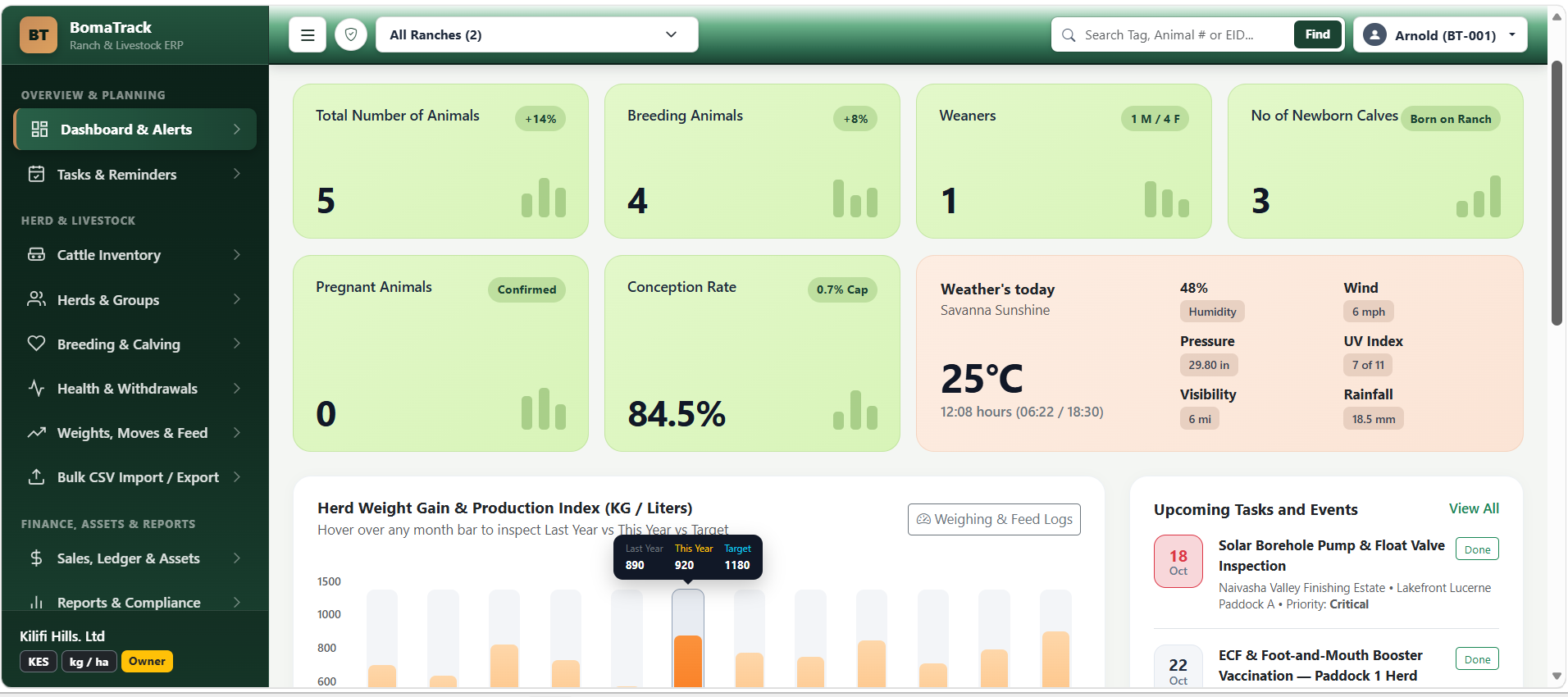Expand Sales, Ledger & Assets chevron
This screenshot has width=1568, height=697.
pyautogui.click(x=237, y=558)
